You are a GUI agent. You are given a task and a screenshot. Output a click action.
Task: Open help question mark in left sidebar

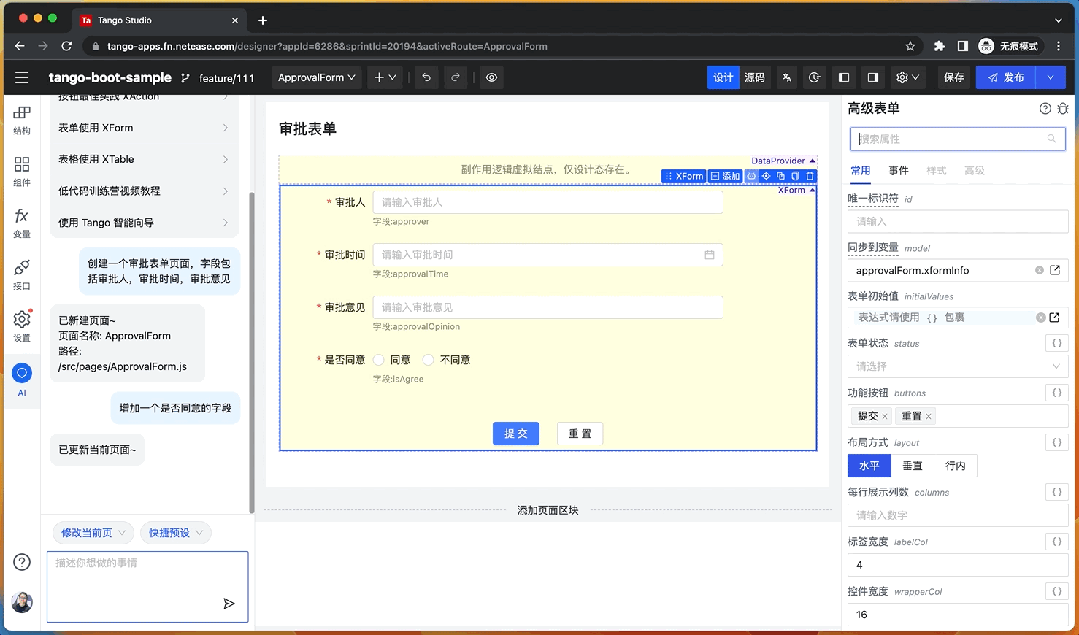tap(22, 562)
